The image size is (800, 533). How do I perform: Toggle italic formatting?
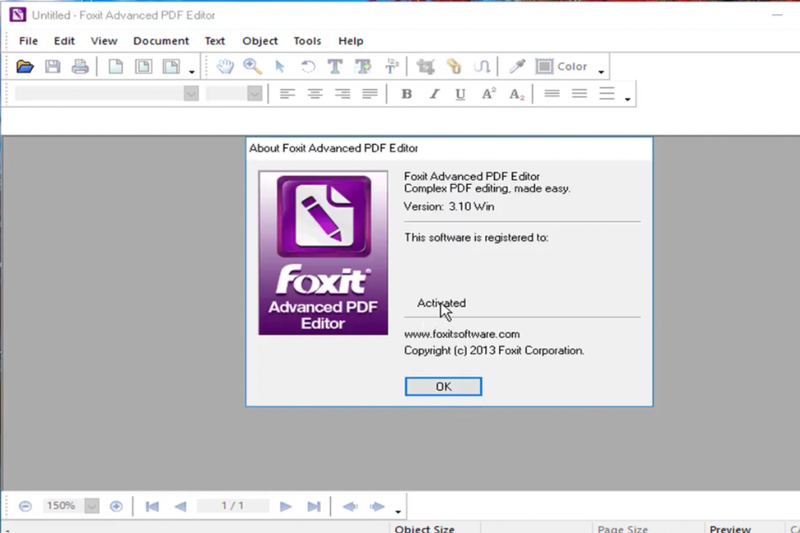pos(434,94)
